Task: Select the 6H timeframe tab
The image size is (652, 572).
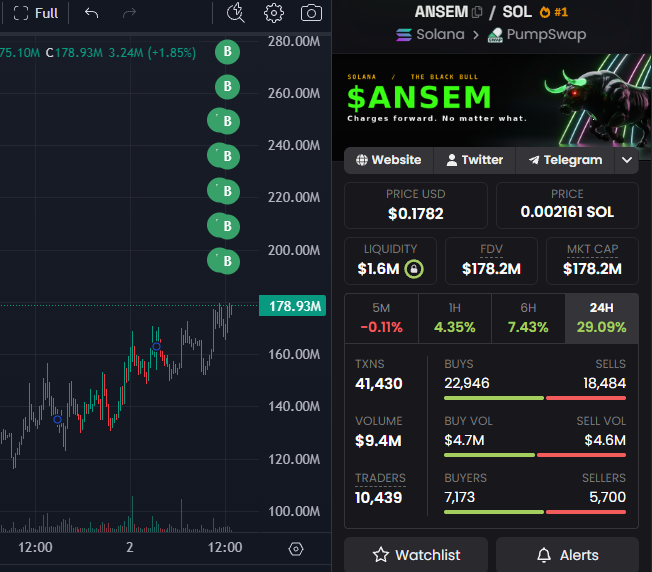Action: [528, 318]
